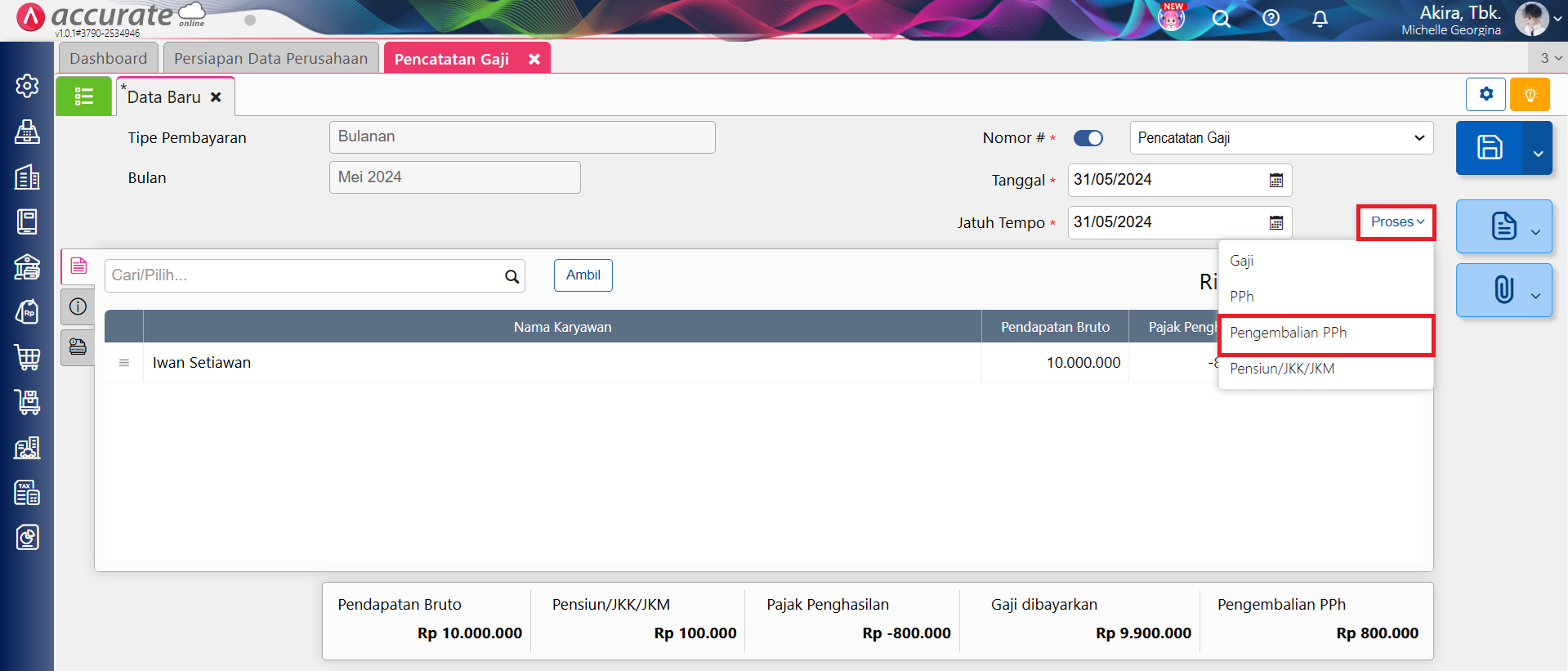1568x671 pixels.
Task: Close the Data Baru tab
Action: pos(216,97)
